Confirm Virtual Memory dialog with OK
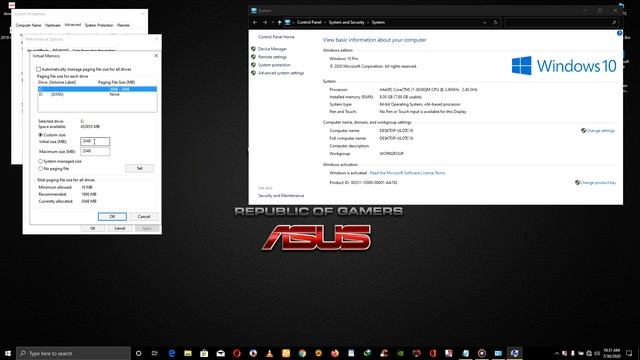This screenshot has height=360, width=640. pyautogui.click(x=112, y=217)
